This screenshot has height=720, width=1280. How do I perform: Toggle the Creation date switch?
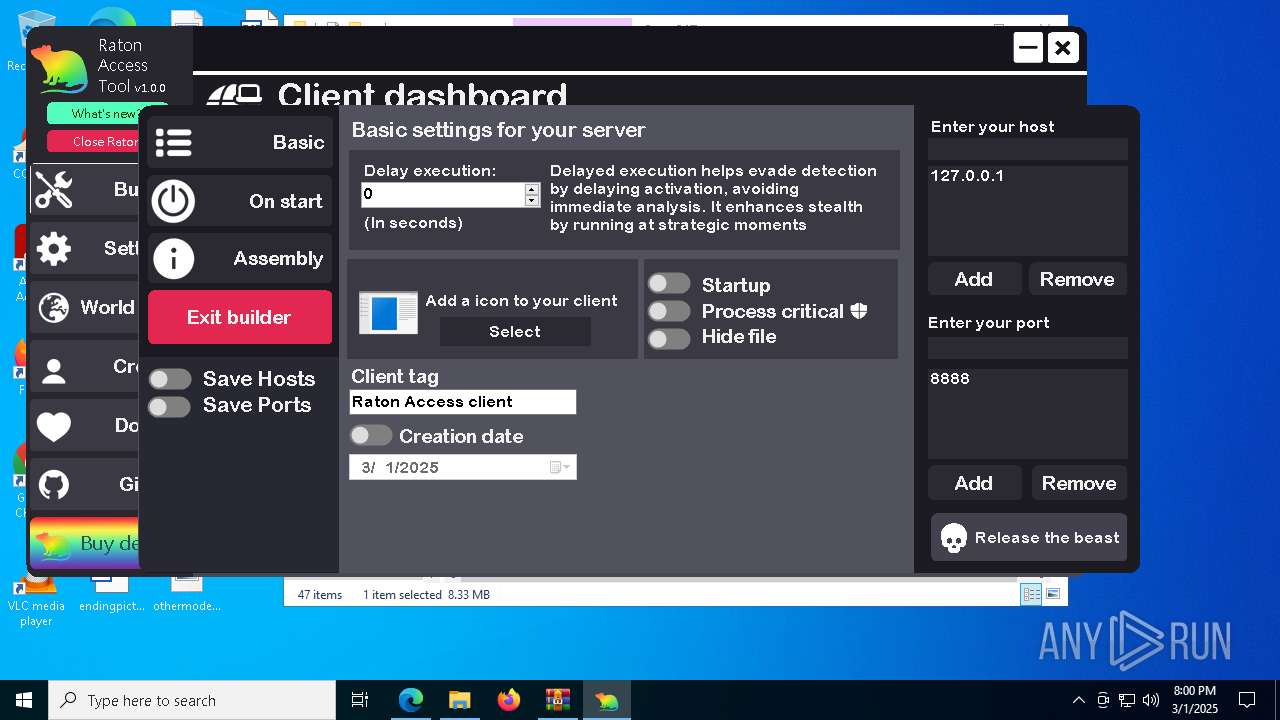[x=371, y=435]
